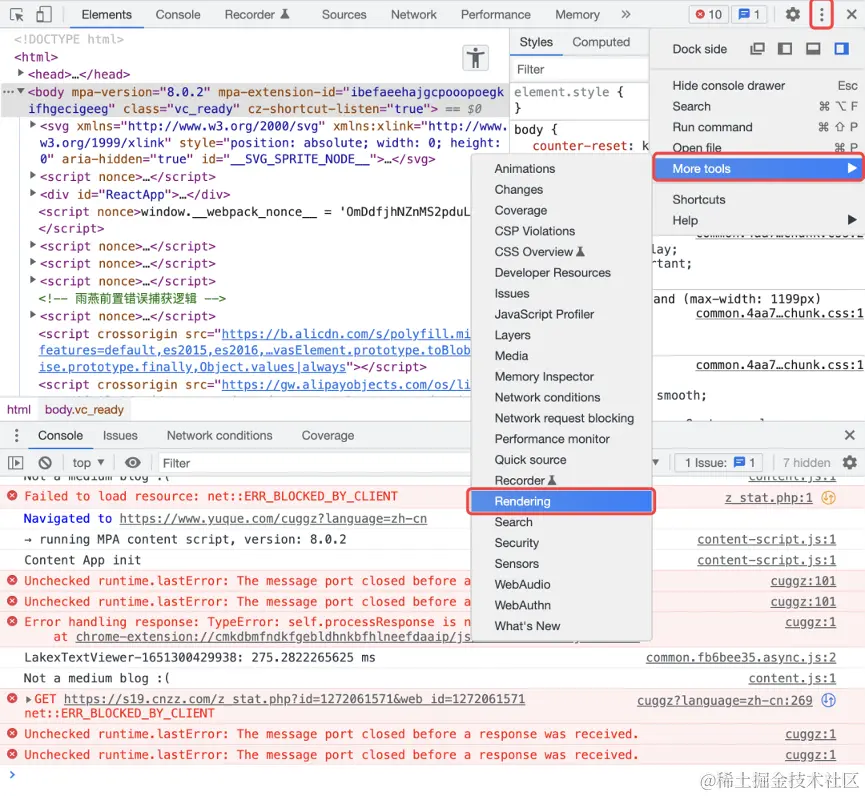Collapse the body element node

21,91
